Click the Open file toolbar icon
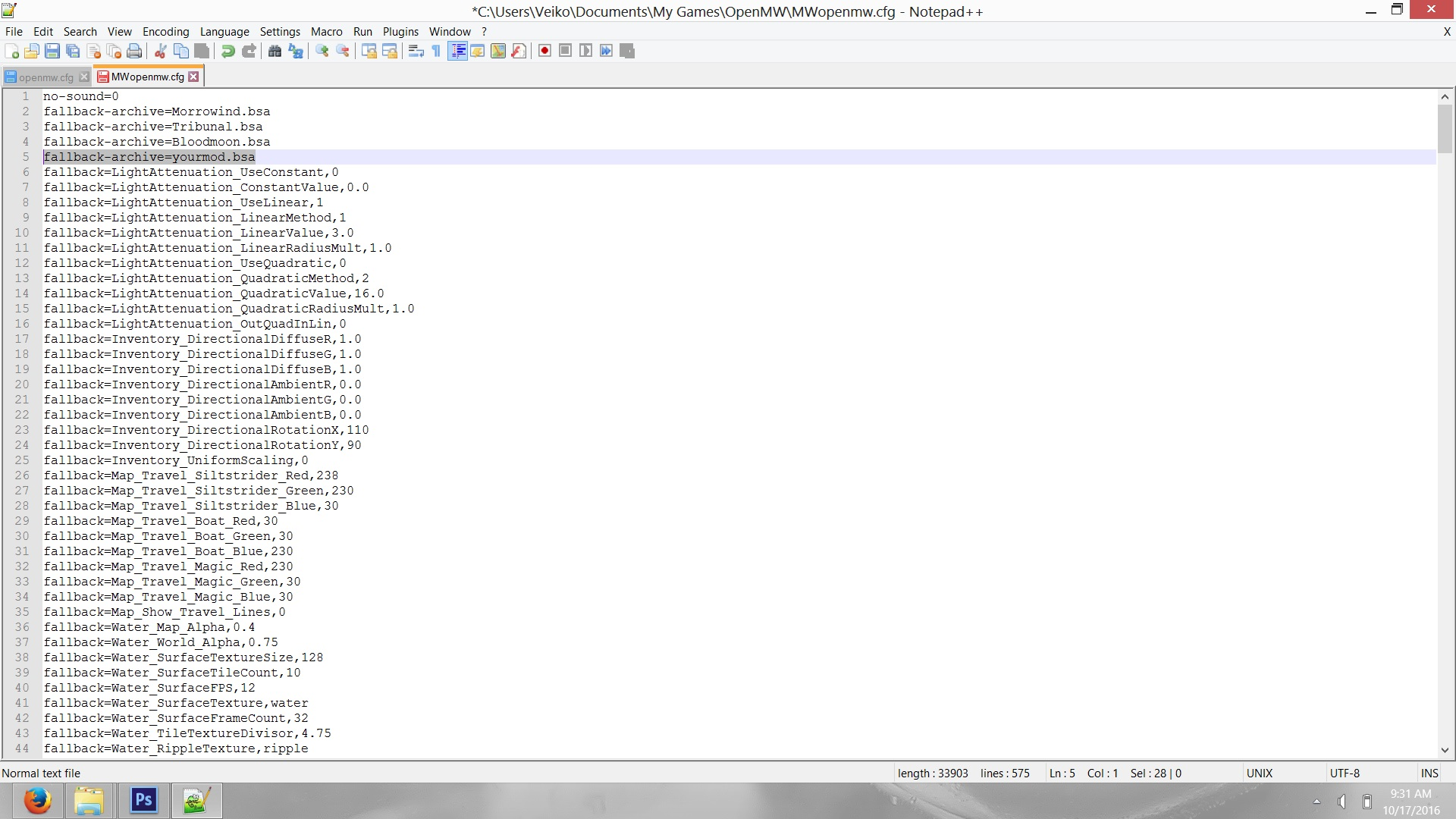This screenshot has width=1456, height=819. (x=32, y=51)
